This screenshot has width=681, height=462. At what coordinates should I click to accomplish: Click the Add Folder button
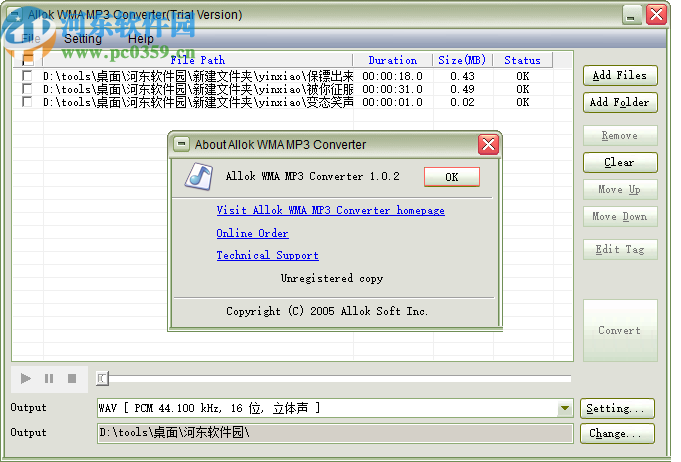pyautogui.click(x=620, y=102)
